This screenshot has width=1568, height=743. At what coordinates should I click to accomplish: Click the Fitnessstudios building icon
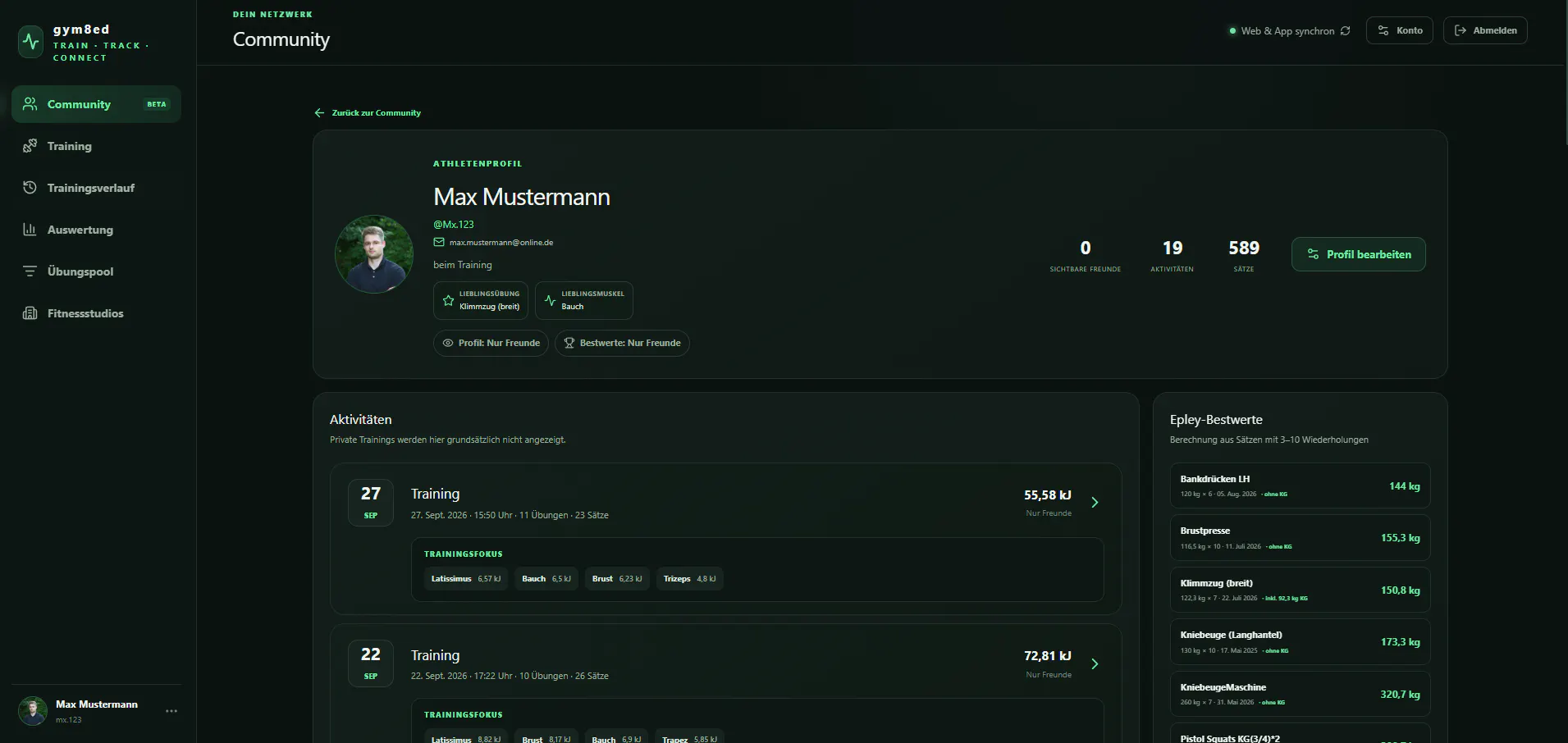click(x=30, y=313)
